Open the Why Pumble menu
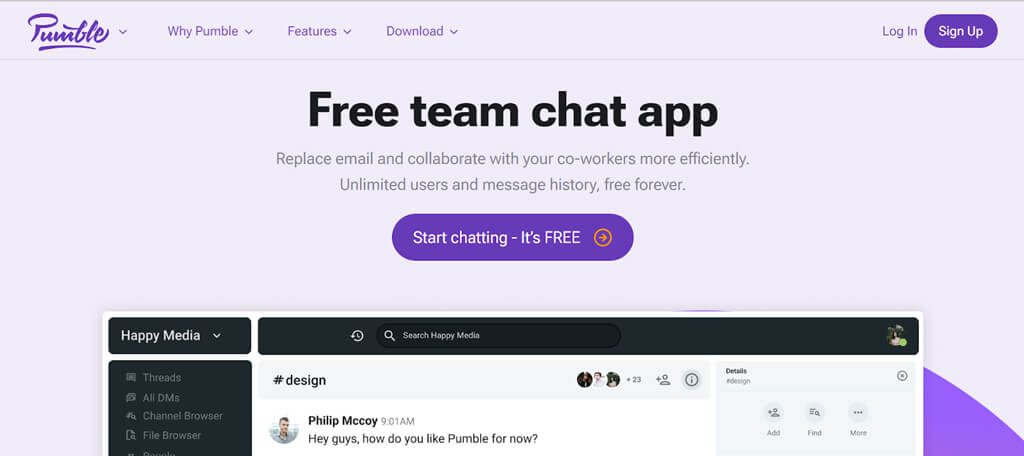The image size is (1024, 456). click(x=210, y=31)
